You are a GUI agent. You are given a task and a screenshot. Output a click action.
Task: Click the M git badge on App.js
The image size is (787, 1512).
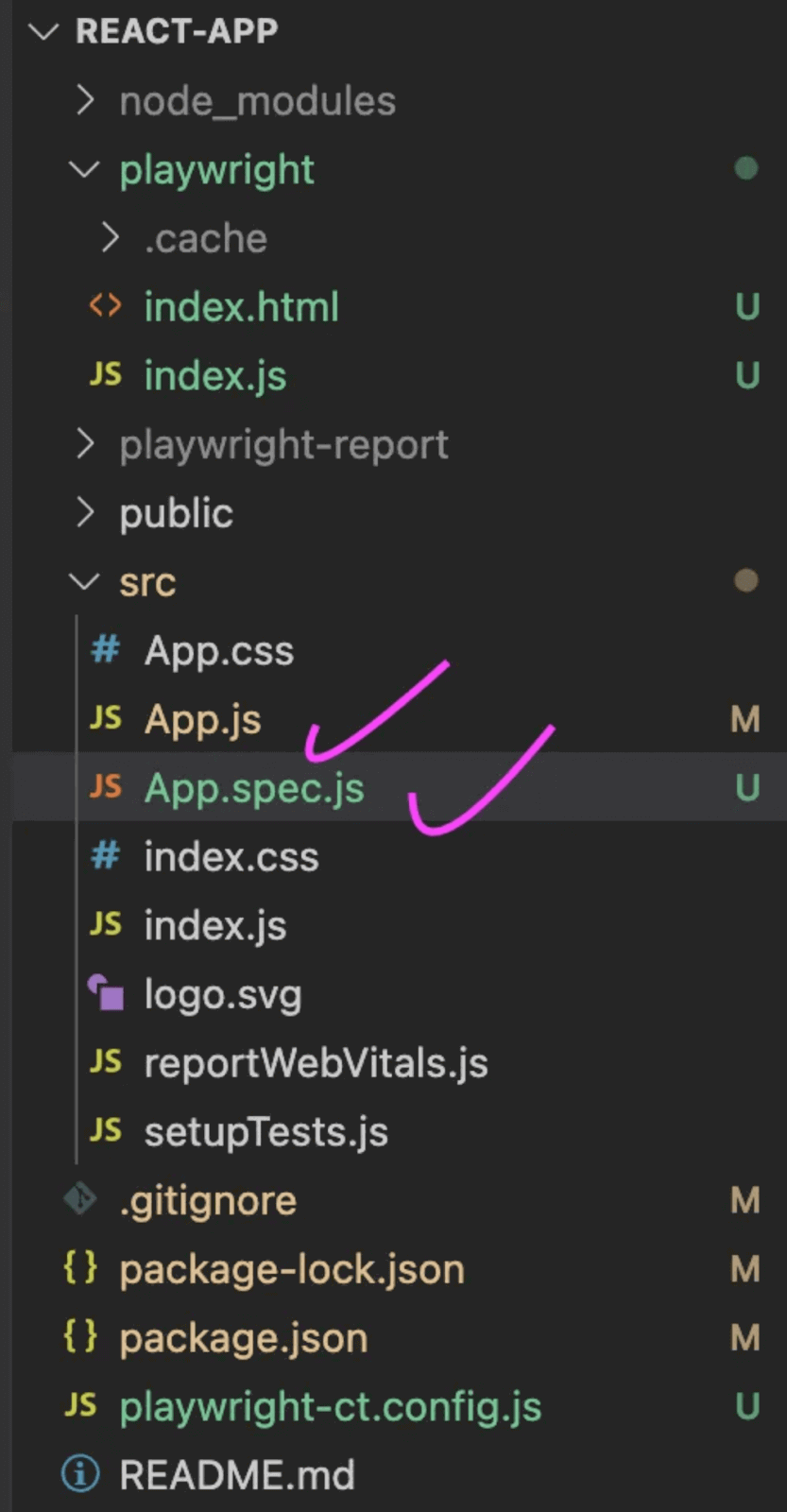[745, 720]
